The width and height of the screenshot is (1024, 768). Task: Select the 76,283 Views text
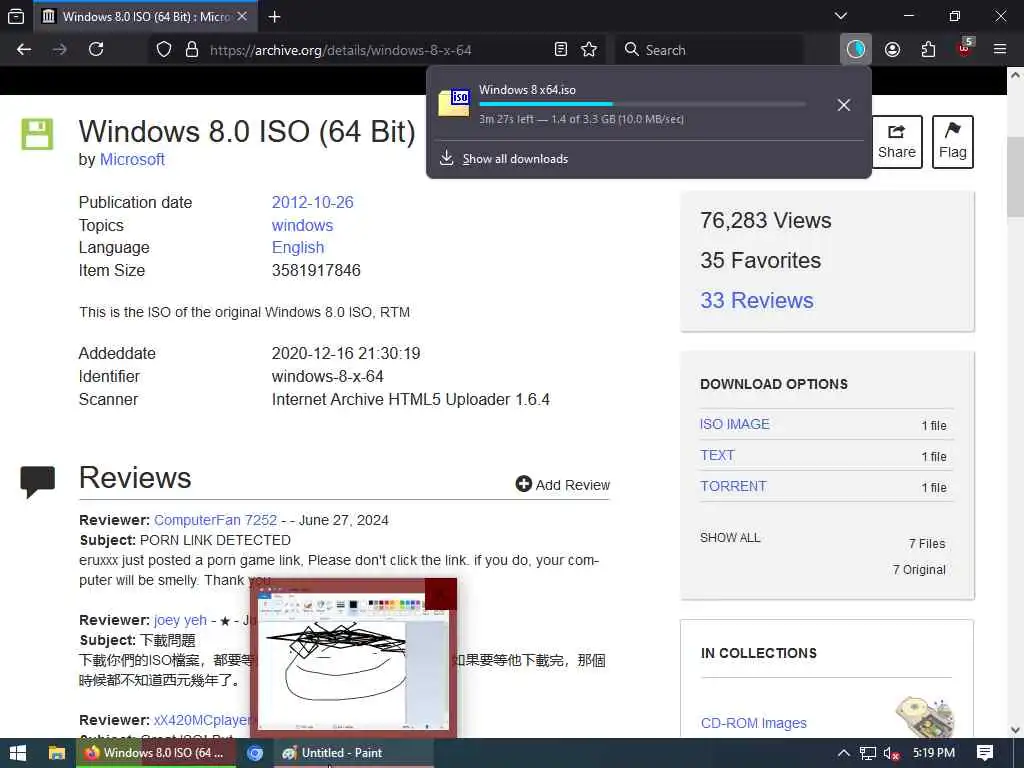click(765, 221)
